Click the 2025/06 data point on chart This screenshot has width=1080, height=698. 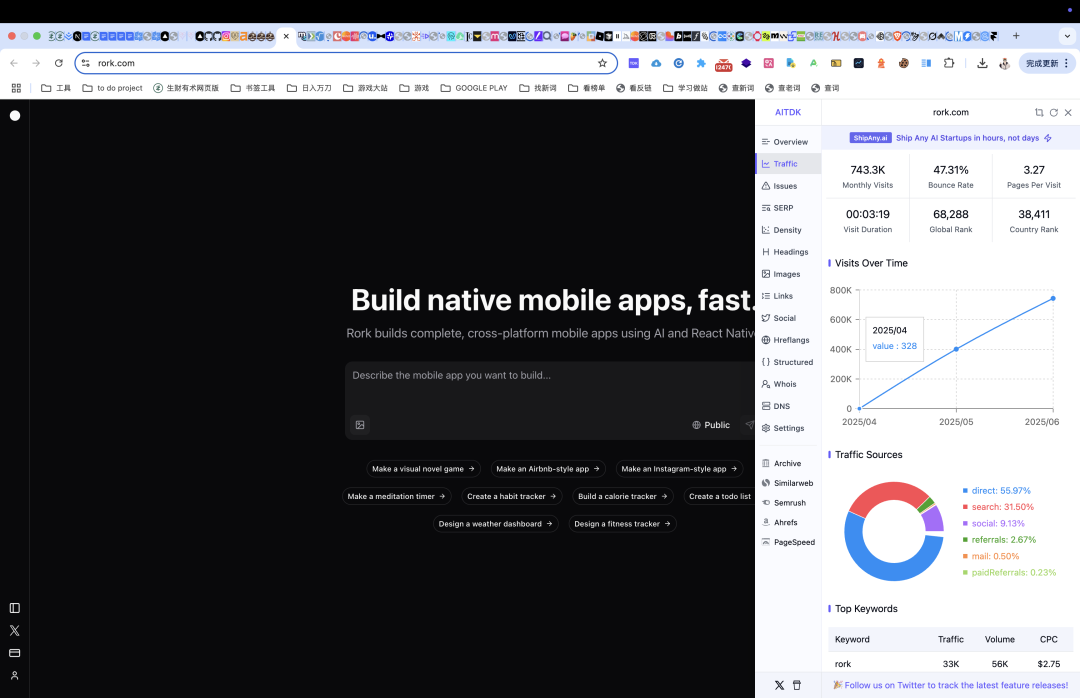point(1053,298)
